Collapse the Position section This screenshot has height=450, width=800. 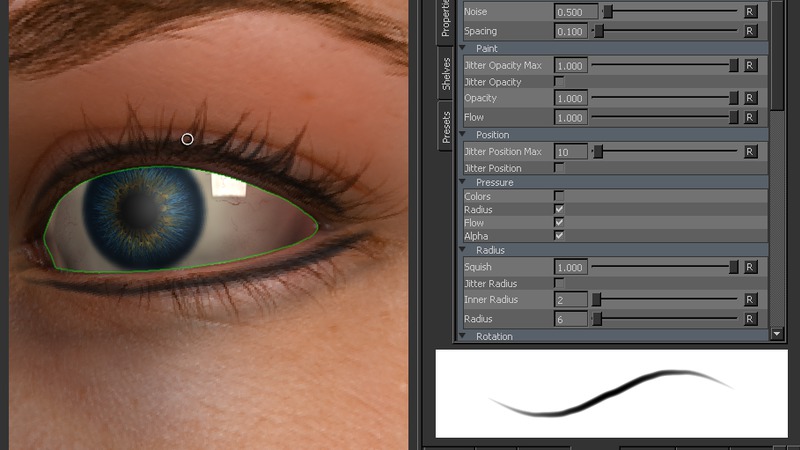[463, 135]
